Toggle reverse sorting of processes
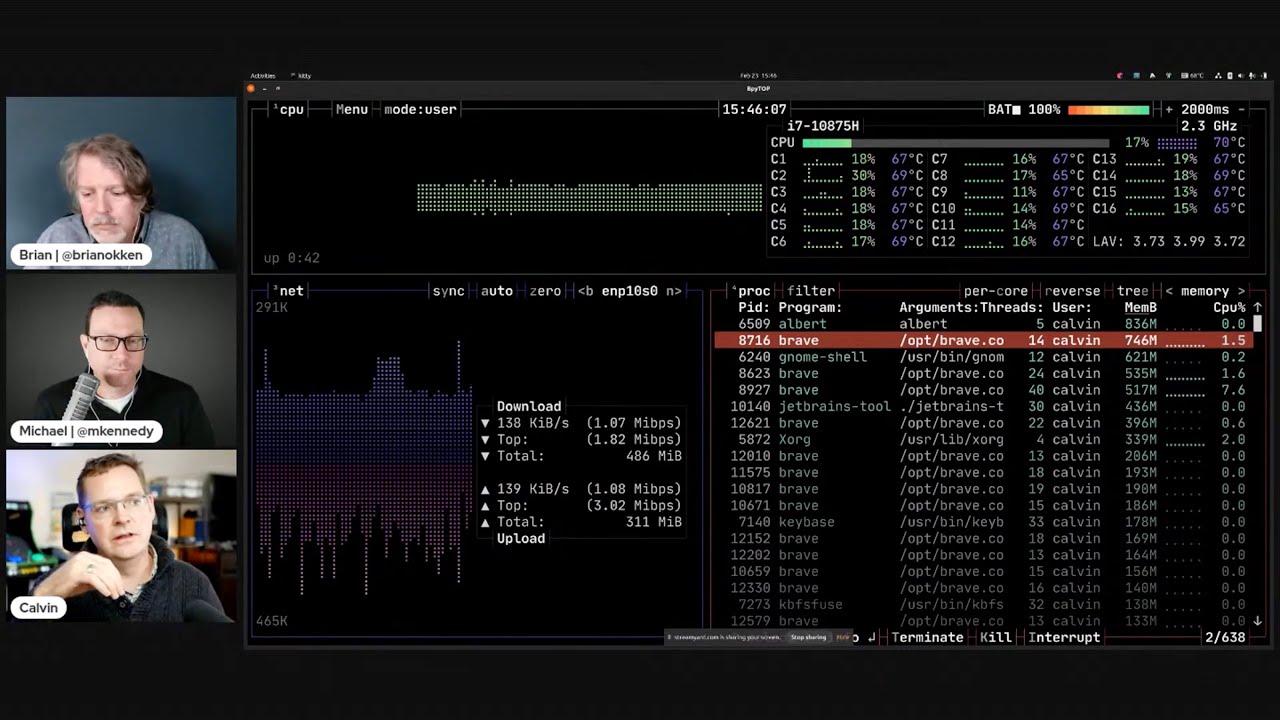This screenshot has width=1280, height=720. 1072,291
